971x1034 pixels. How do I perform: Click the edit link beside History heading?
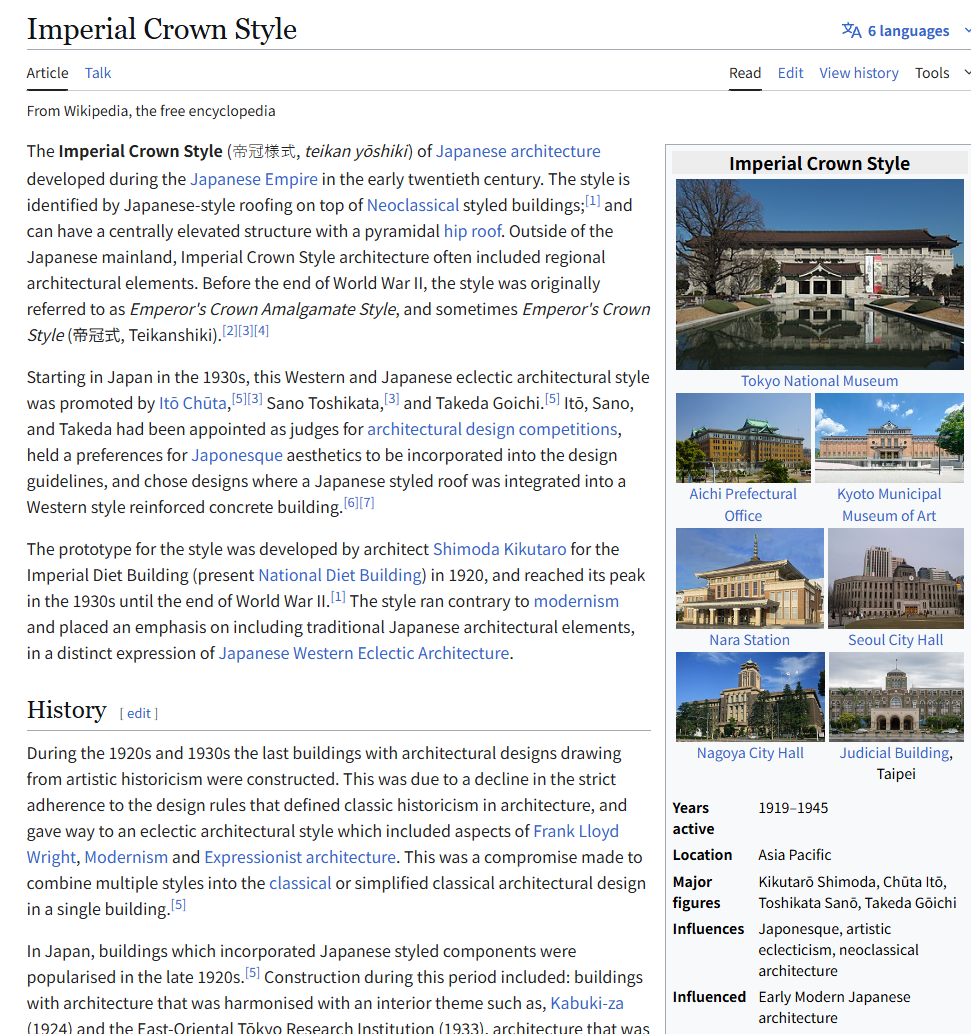(139, 713)
